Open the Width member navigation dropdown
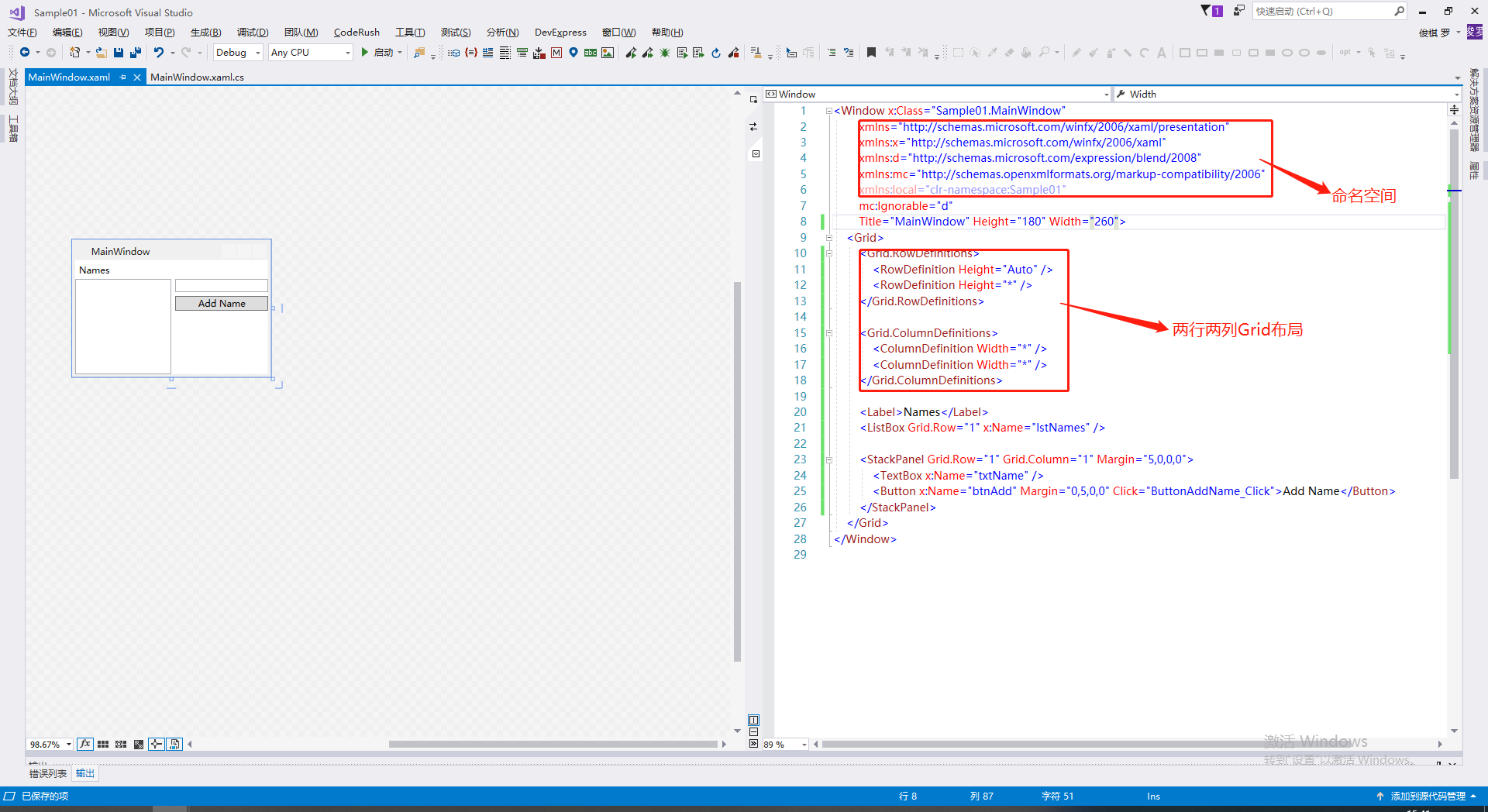 [1287, 94]
